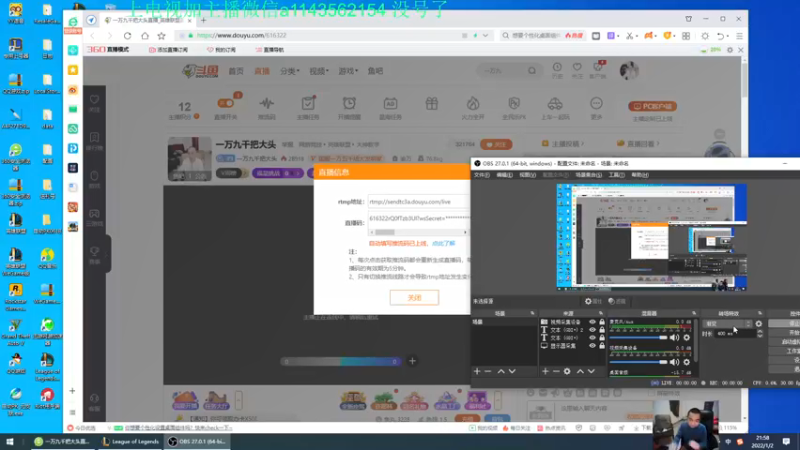This screenshot has height=450, width=800.
Task: Increase the transition duration value
Action: (760, 331)
